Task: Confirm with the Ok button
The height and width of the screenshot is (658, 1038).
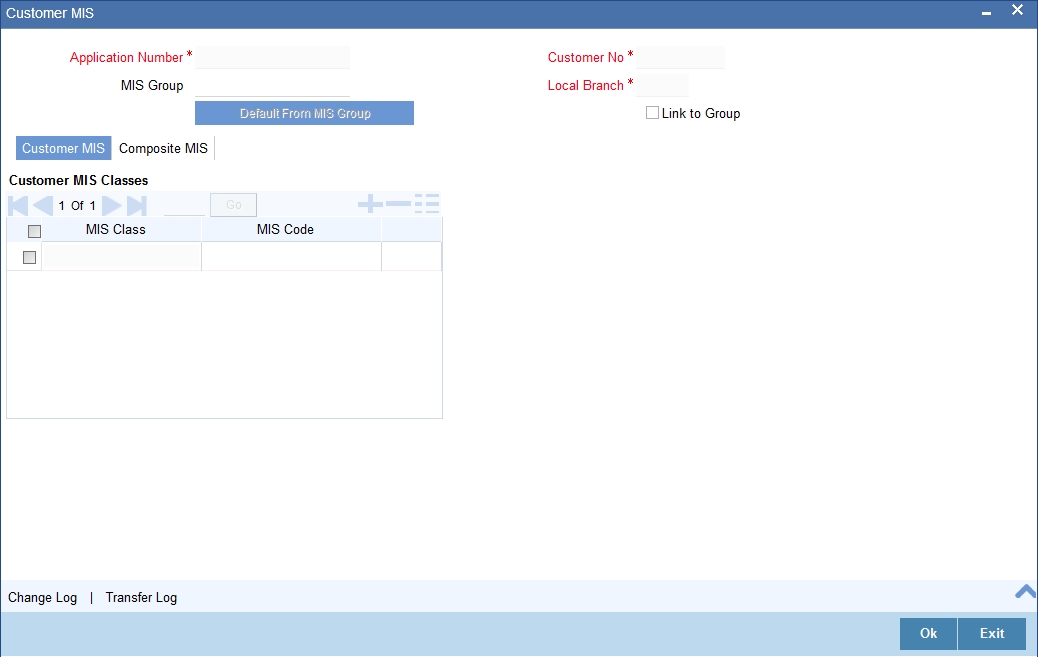Action: tap(928, 634)
